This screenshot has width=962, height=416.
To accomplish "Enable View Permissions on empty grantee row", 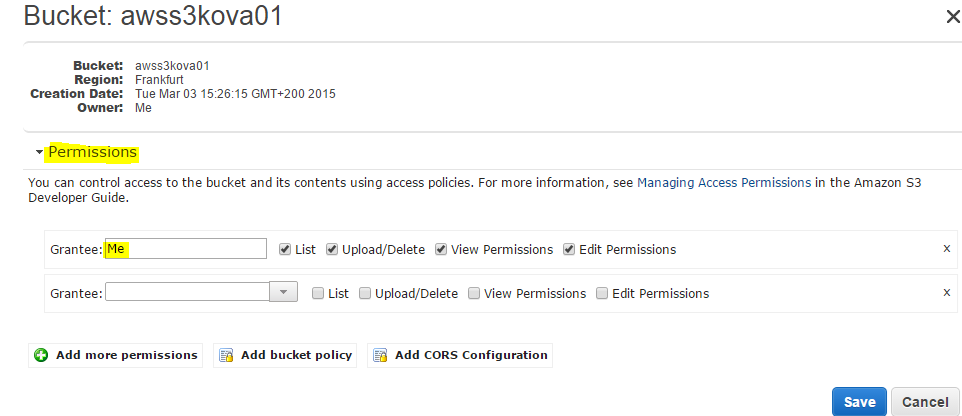I will coord(474,293).
